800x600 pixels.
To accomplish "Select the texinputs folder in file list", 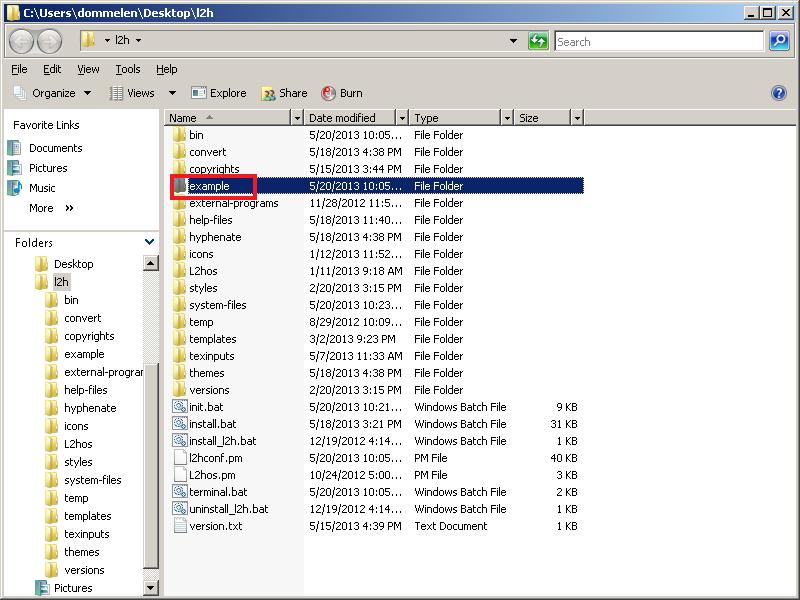I will tap(212, 356).
